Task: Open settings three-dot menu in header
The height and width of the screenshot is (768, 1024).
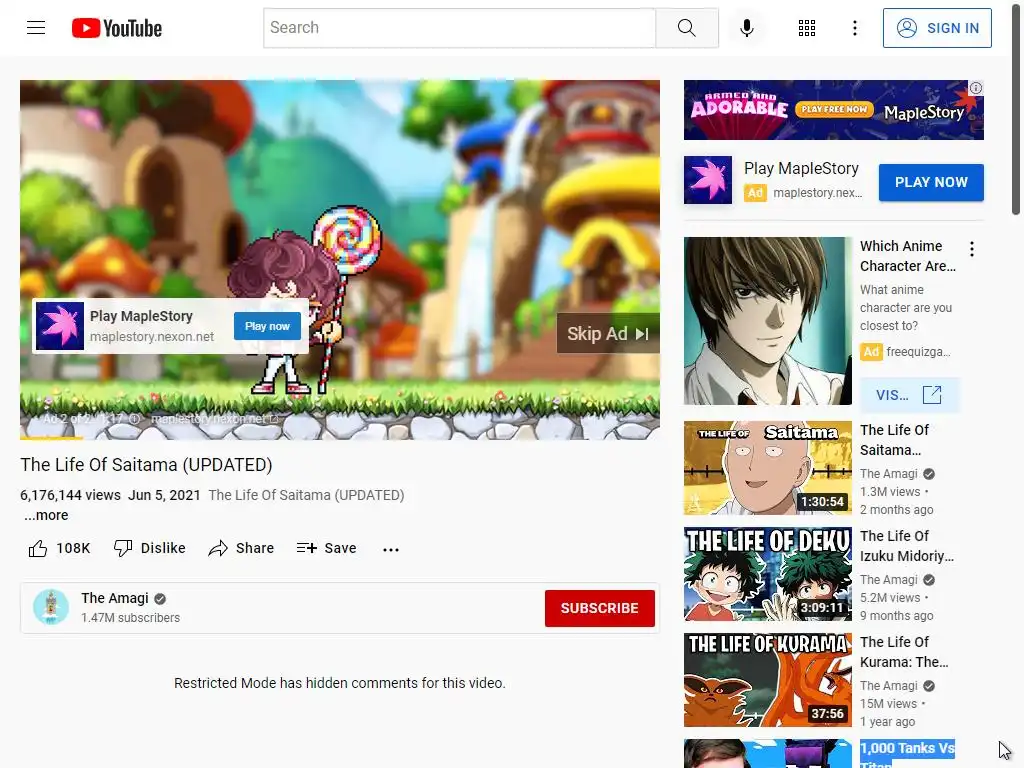Action: pyautogui.click(x=854, y=27)
